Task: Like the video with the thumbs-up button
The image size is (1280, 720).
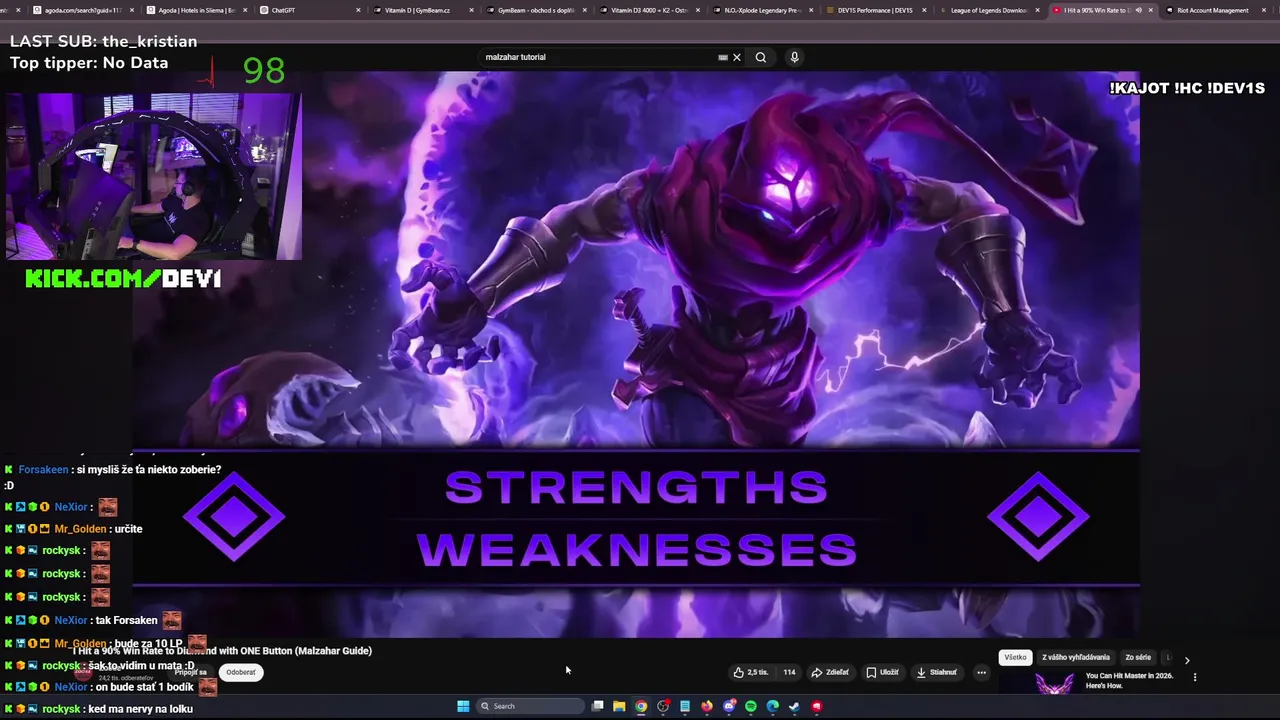Action: [750, 672]
